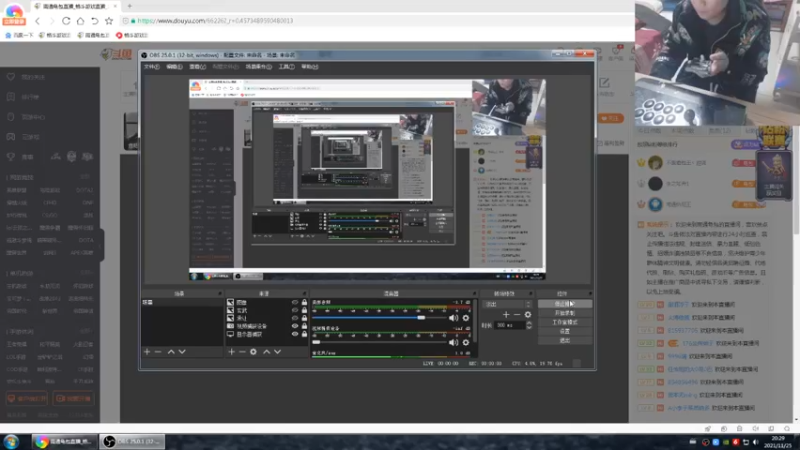Image resolution: width=800 pixels, height=450 pixels.
Task: Open the 场景集合(S) menu in OBS
Action: (259, 67)
